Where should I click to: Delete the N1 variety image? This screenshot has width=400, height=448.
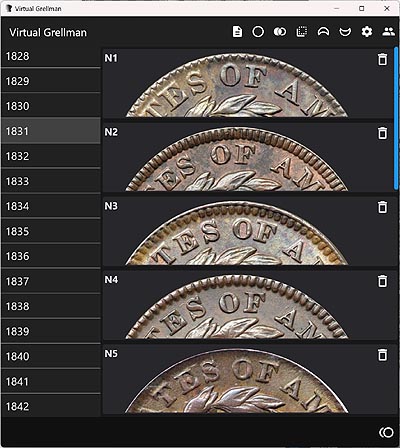[x=382, y=59]
